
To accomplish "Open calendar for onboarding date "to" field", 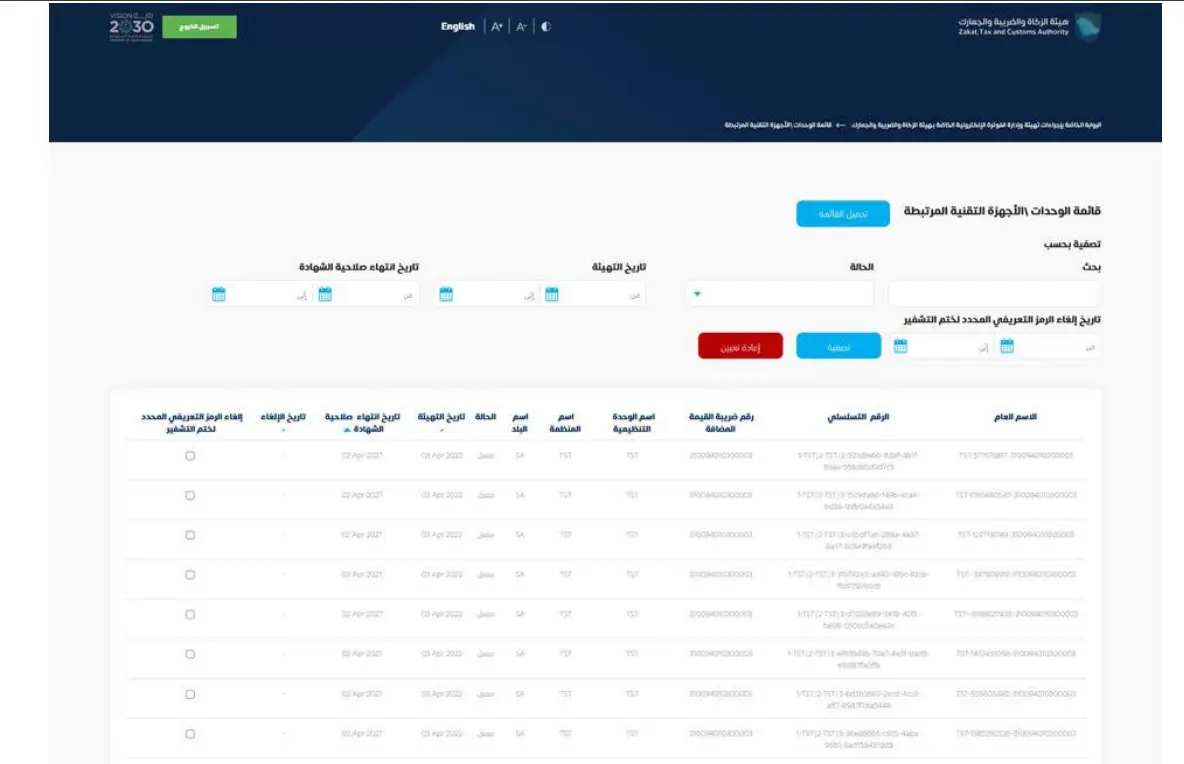I will [x=446, y=294].
